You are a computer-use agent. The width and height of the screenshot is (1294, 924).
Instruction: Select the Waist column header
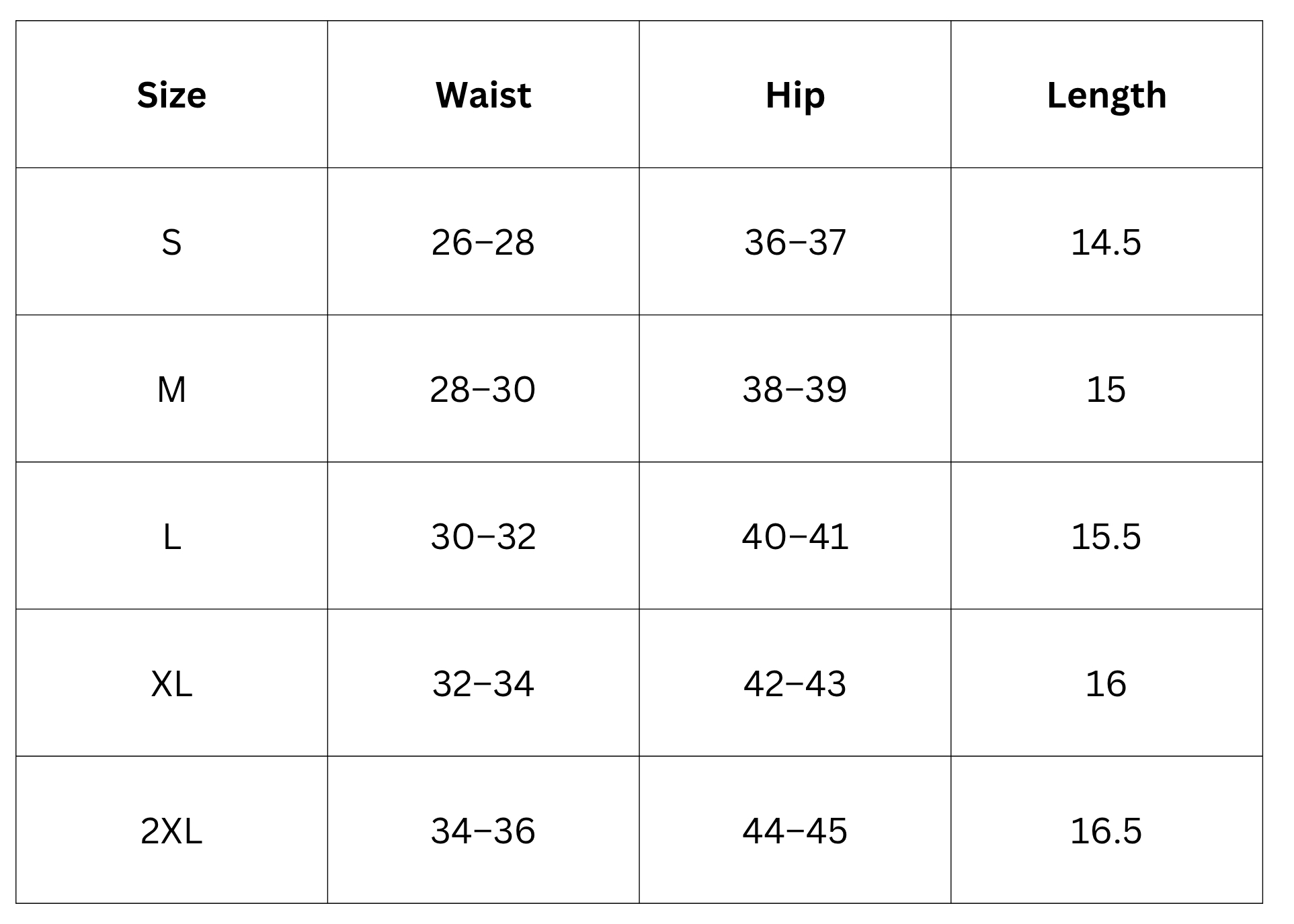tap(483, 95)
